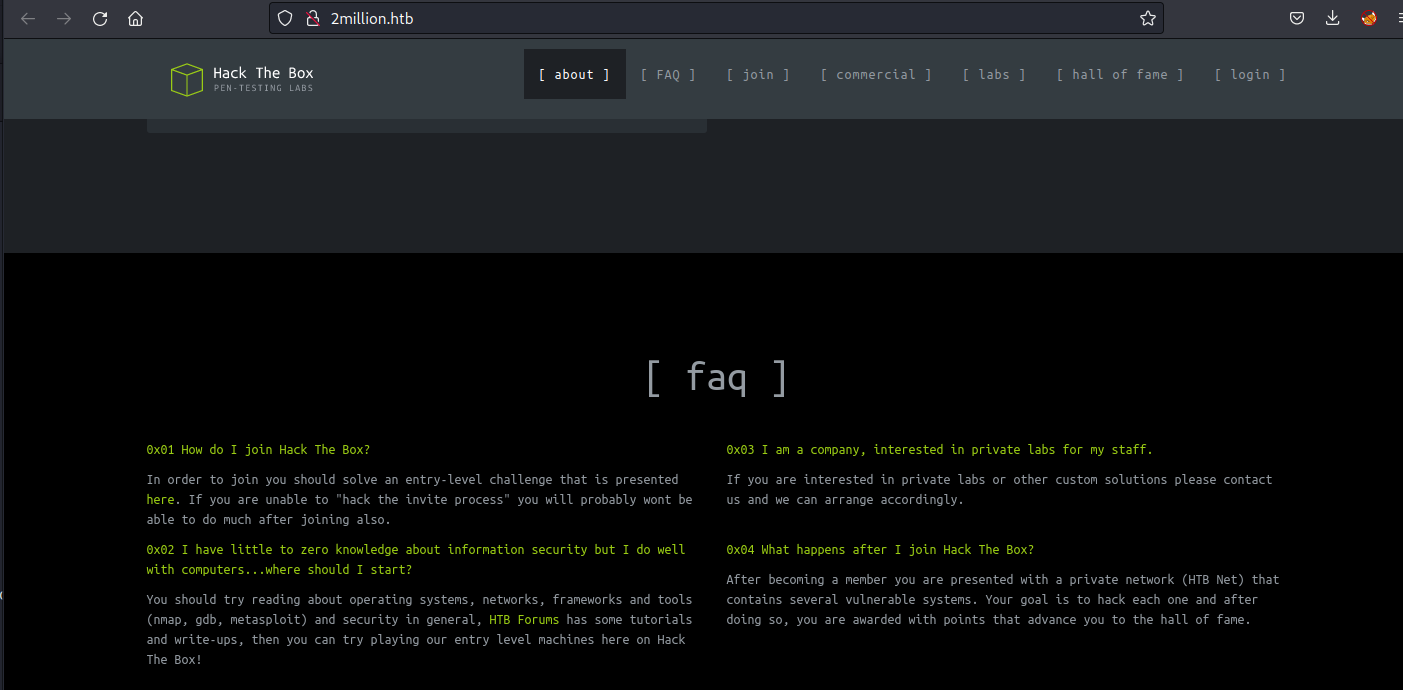Reload the current page
This screenshot has height=690, width=1403.
tap(100, 19)
